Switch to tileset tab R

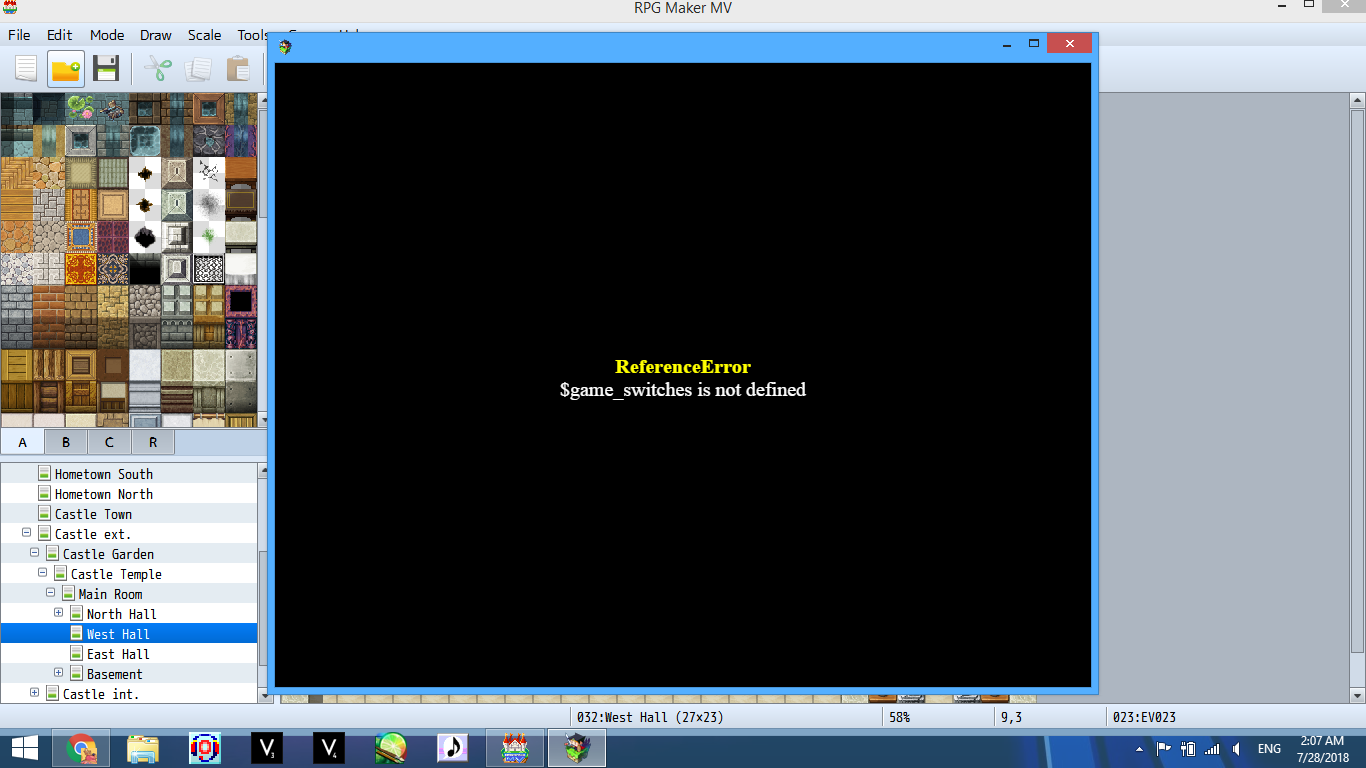[x=153, y=442]
